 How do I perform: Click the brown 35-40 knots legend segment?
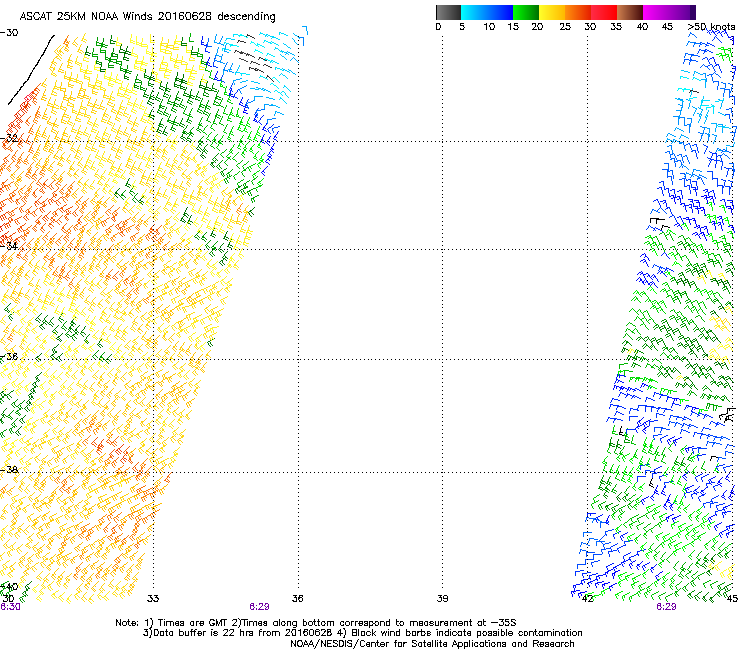point(630,12)
